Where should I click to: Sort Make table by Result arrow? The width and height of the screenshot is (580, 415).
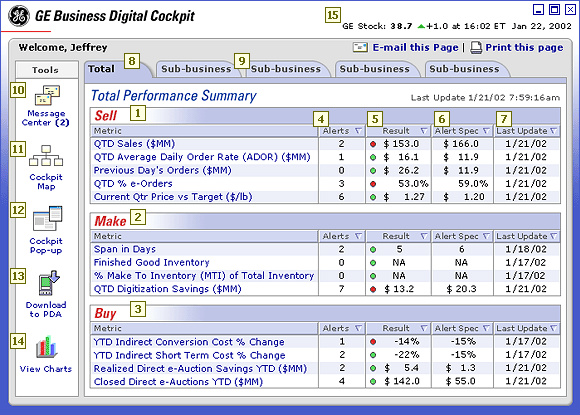click(x=424, y=236)
